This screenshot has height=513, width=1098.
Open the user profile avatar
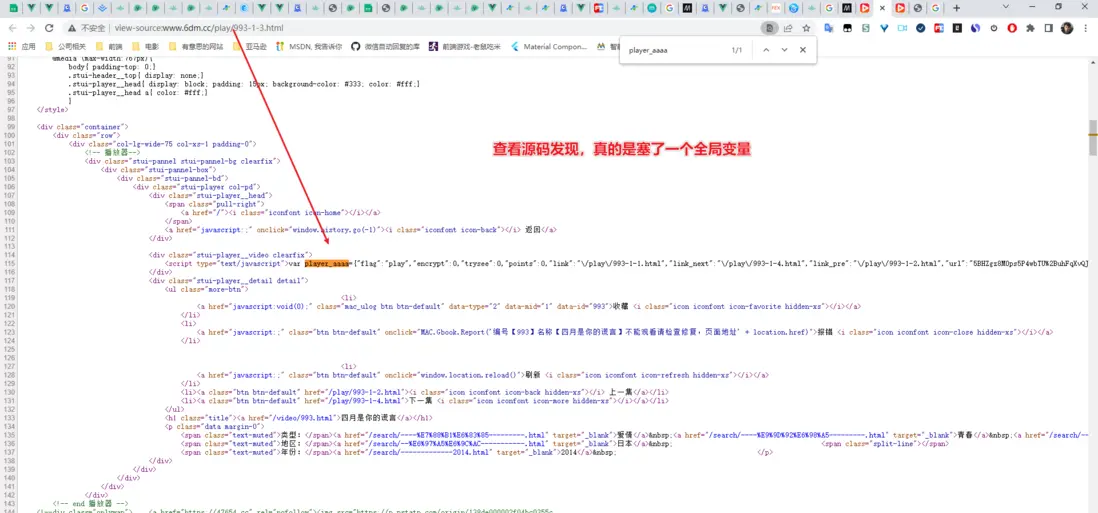(x=1066, y=29)
